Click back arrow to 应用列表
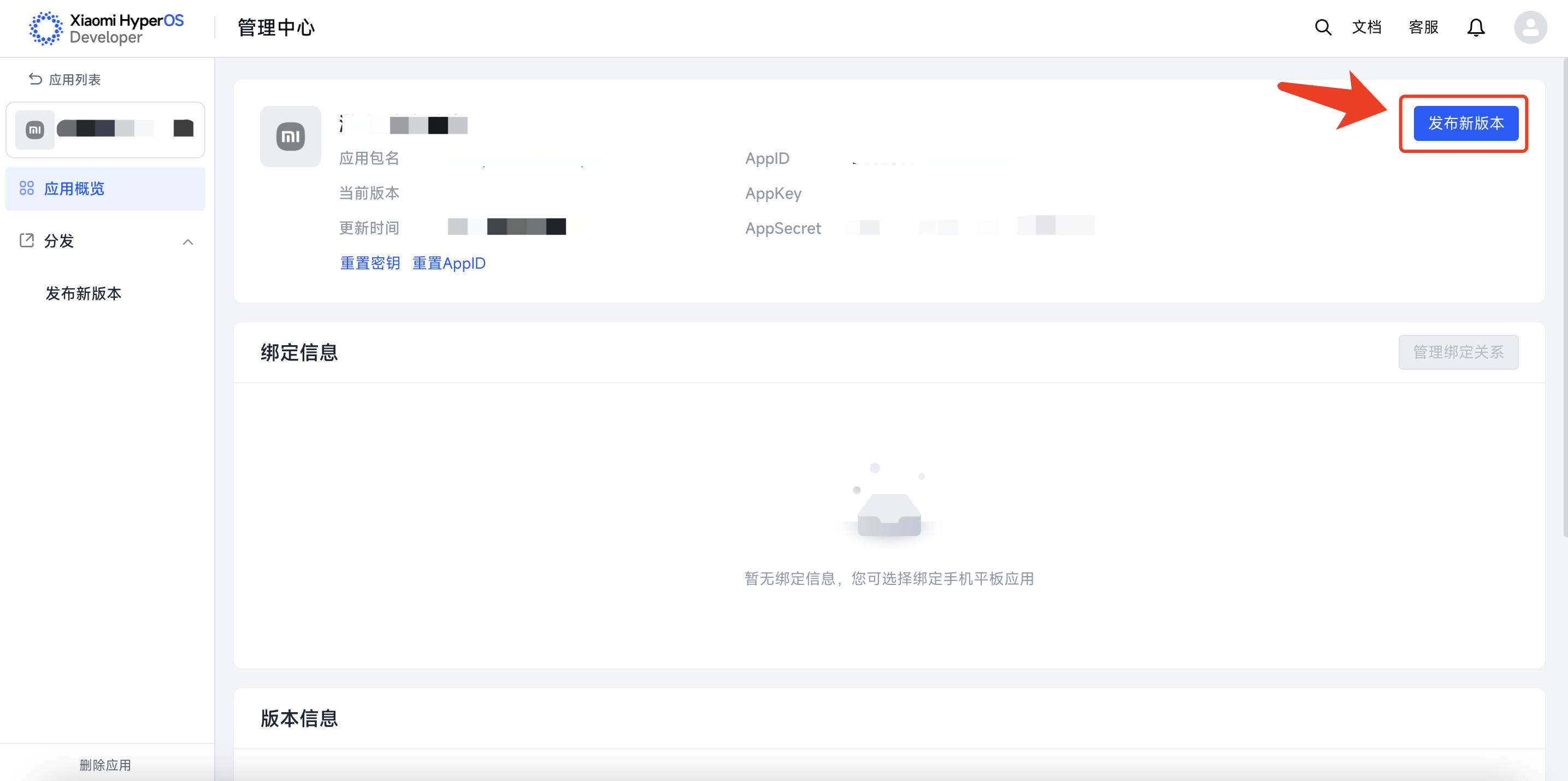Image resolution: width=1568 pixels, height=781 pixels. tap(36, 79)
